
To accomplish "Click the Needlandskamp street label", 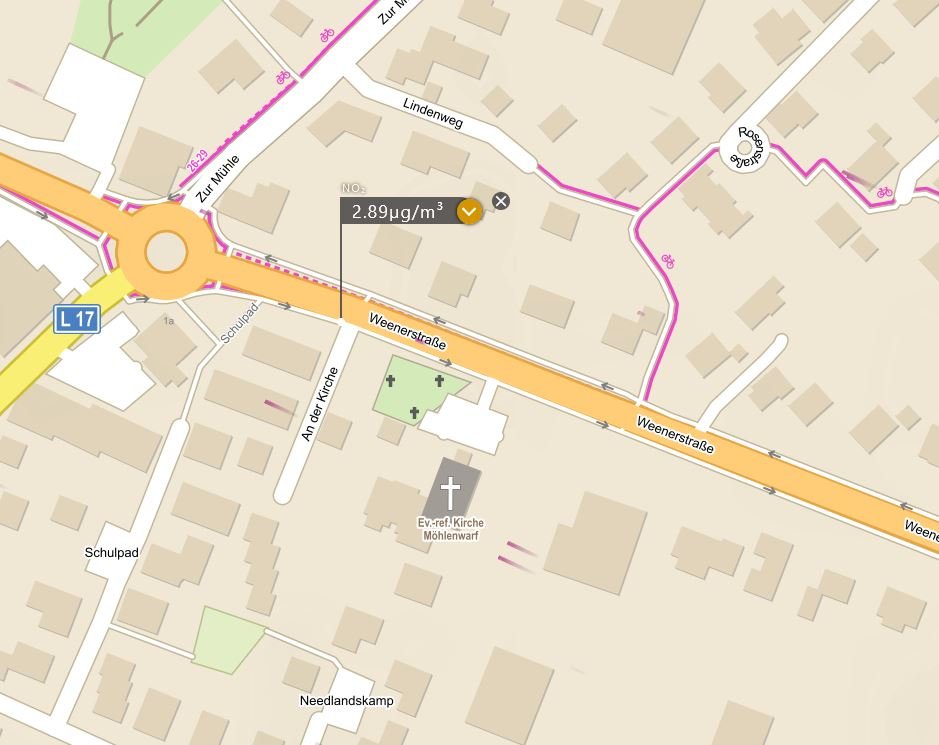I will tap(347, 701).
